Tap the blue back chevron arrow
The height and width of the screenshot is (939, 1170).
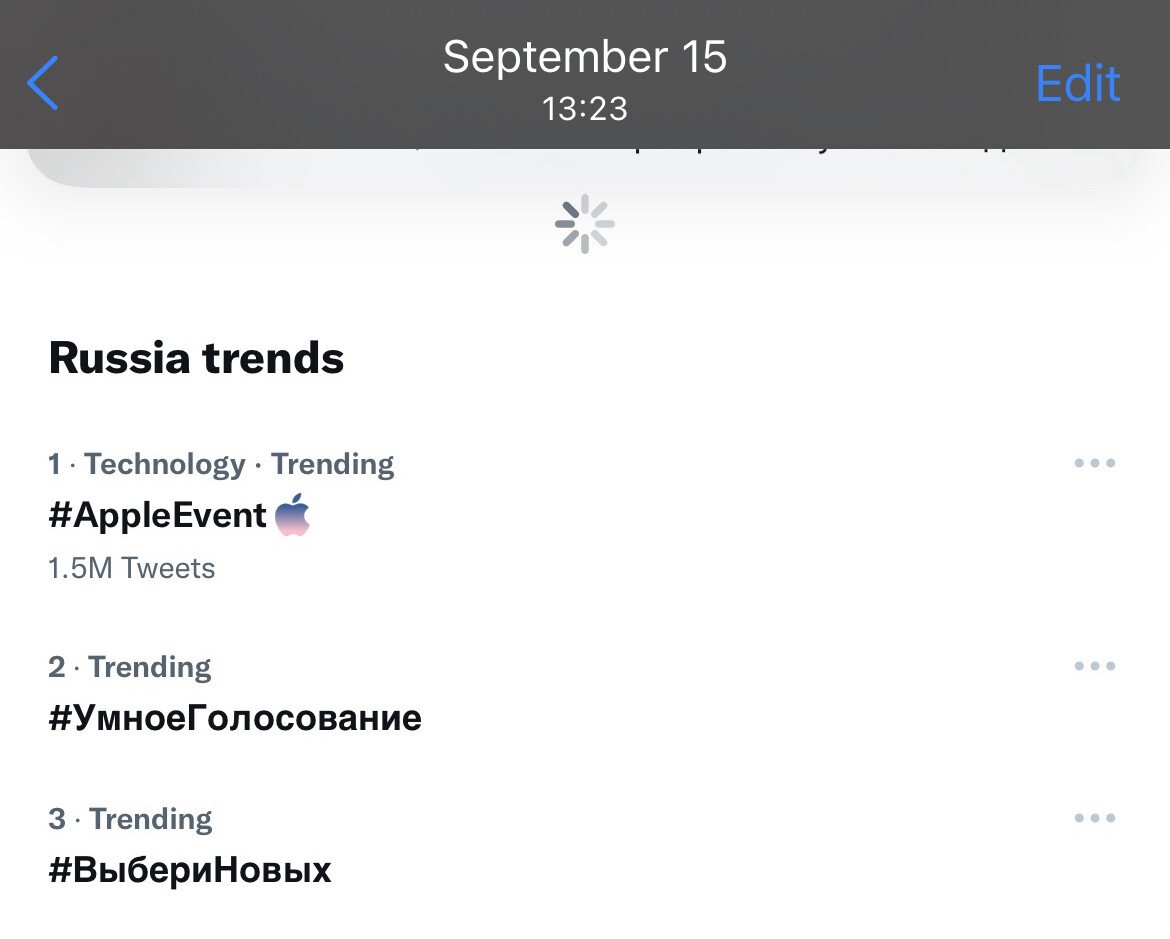pos(44,82)
